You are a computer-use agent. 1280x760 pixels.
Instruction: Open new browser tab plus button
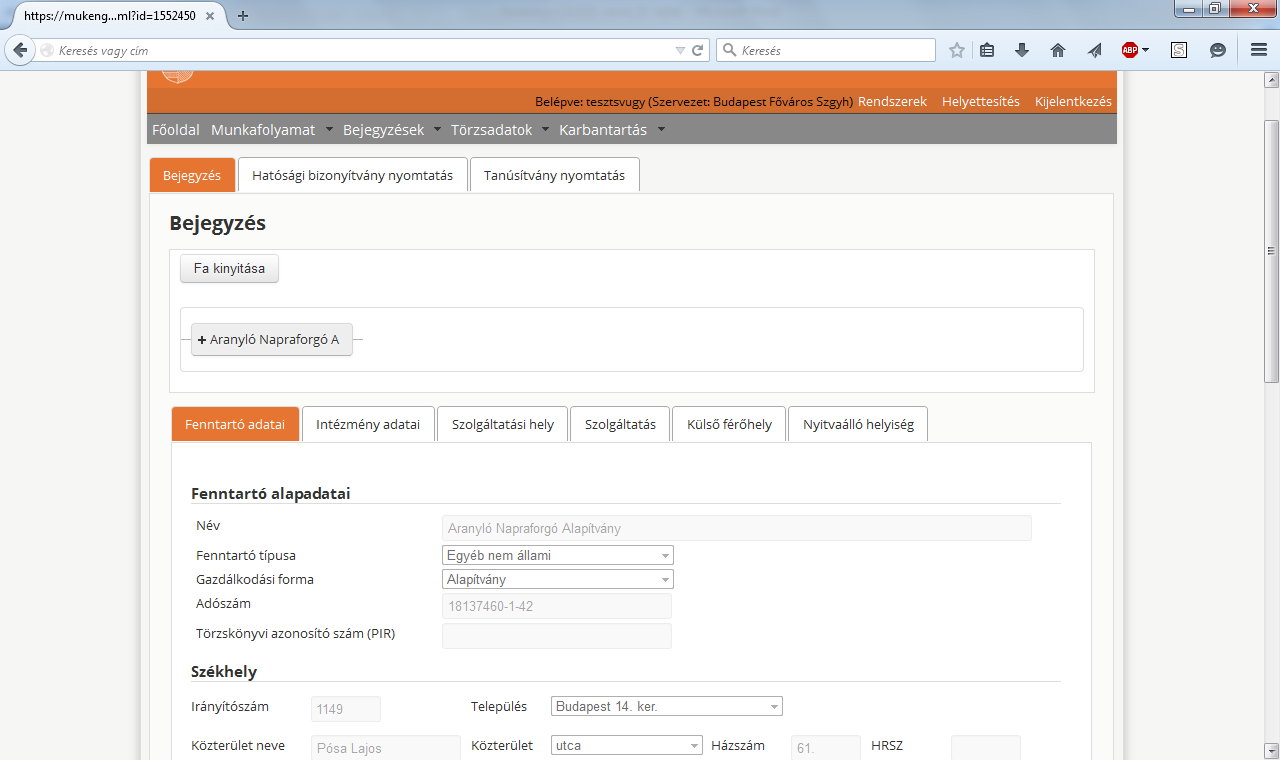(x=243, y=16)
